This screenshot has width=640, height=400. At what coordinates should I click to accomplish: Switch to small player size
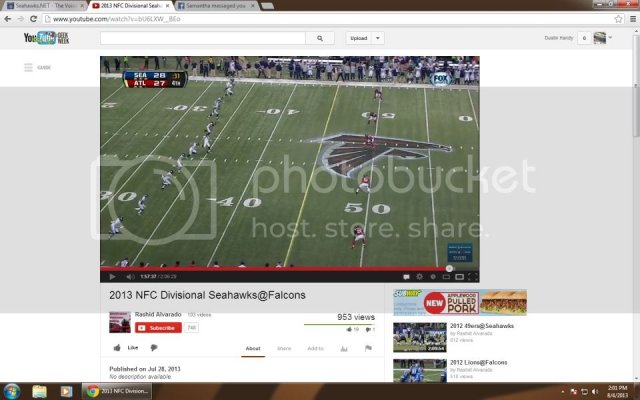(x=446, y=277)
